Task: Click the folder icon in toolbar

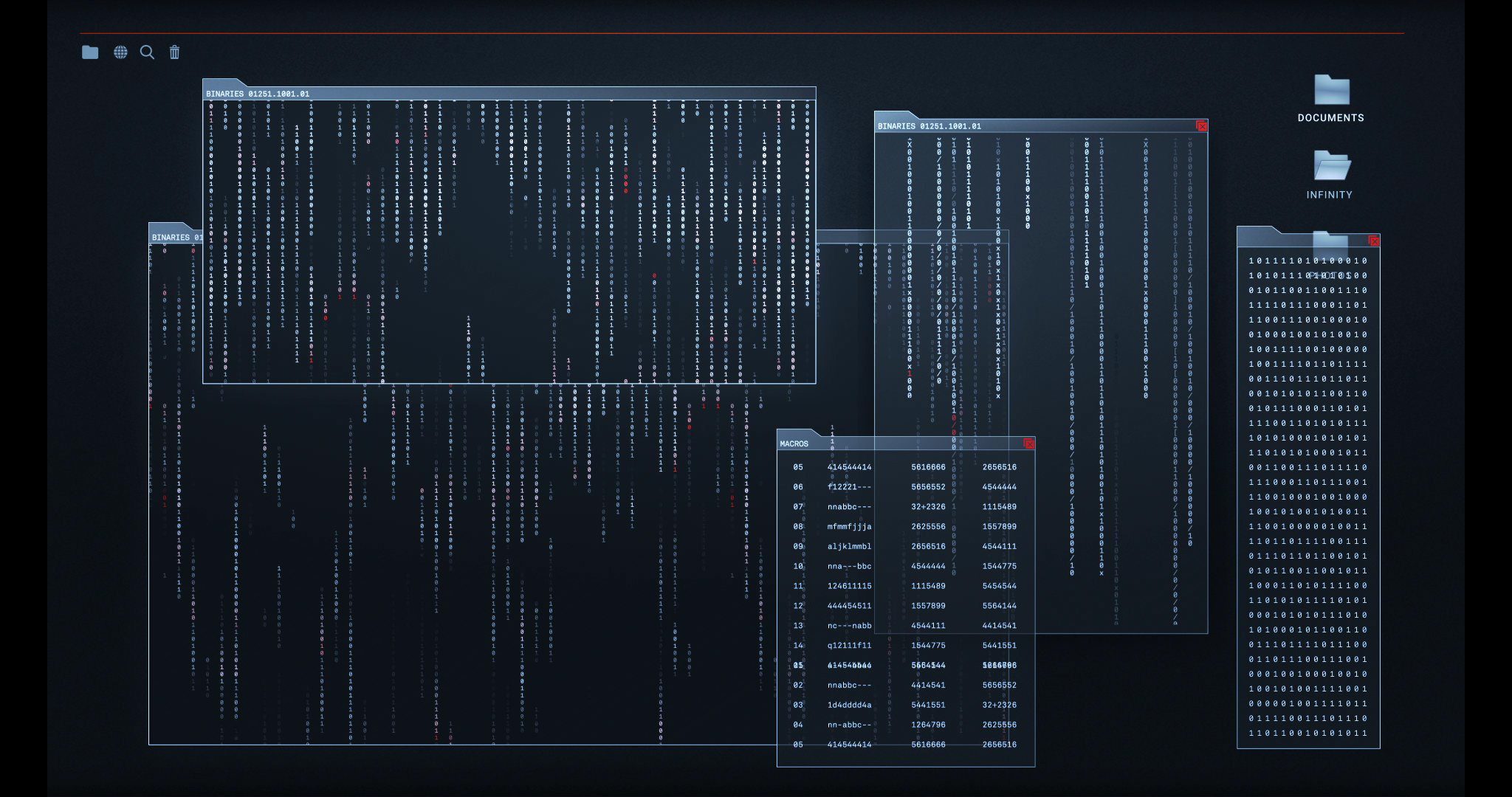Action: click(89, 52)
